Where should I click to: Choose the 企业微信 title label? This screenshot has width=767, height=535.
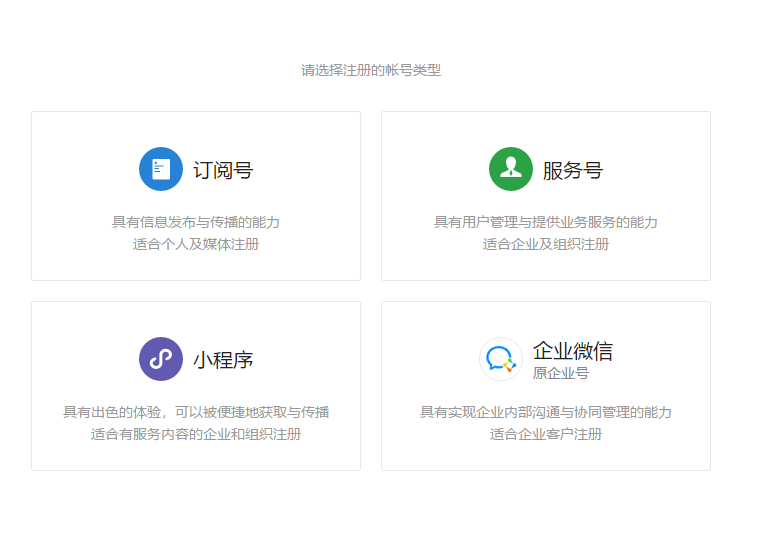573,351
